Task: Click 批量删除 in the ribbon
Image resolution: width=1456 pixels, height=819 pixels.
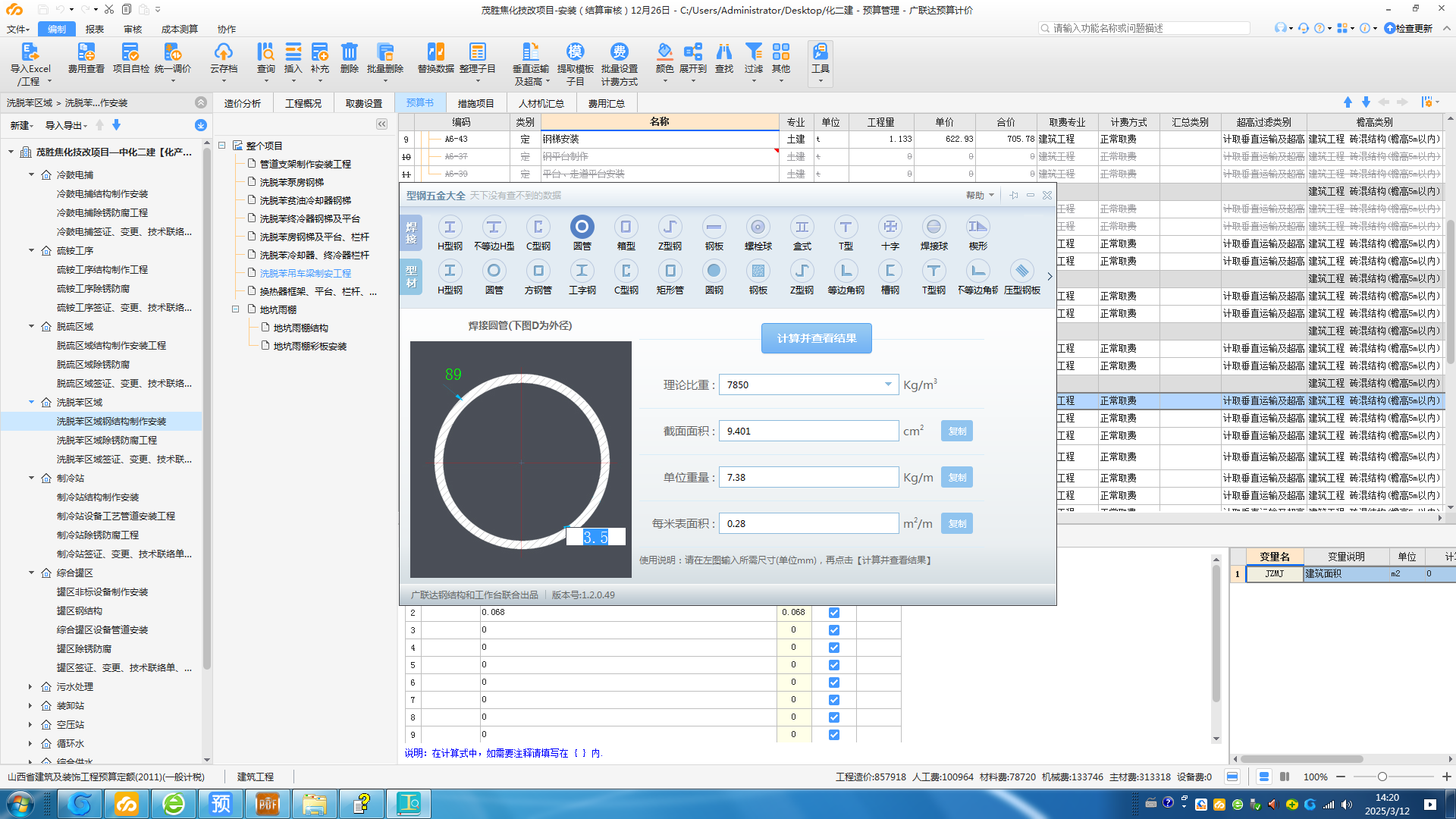Action: point(385,64)
